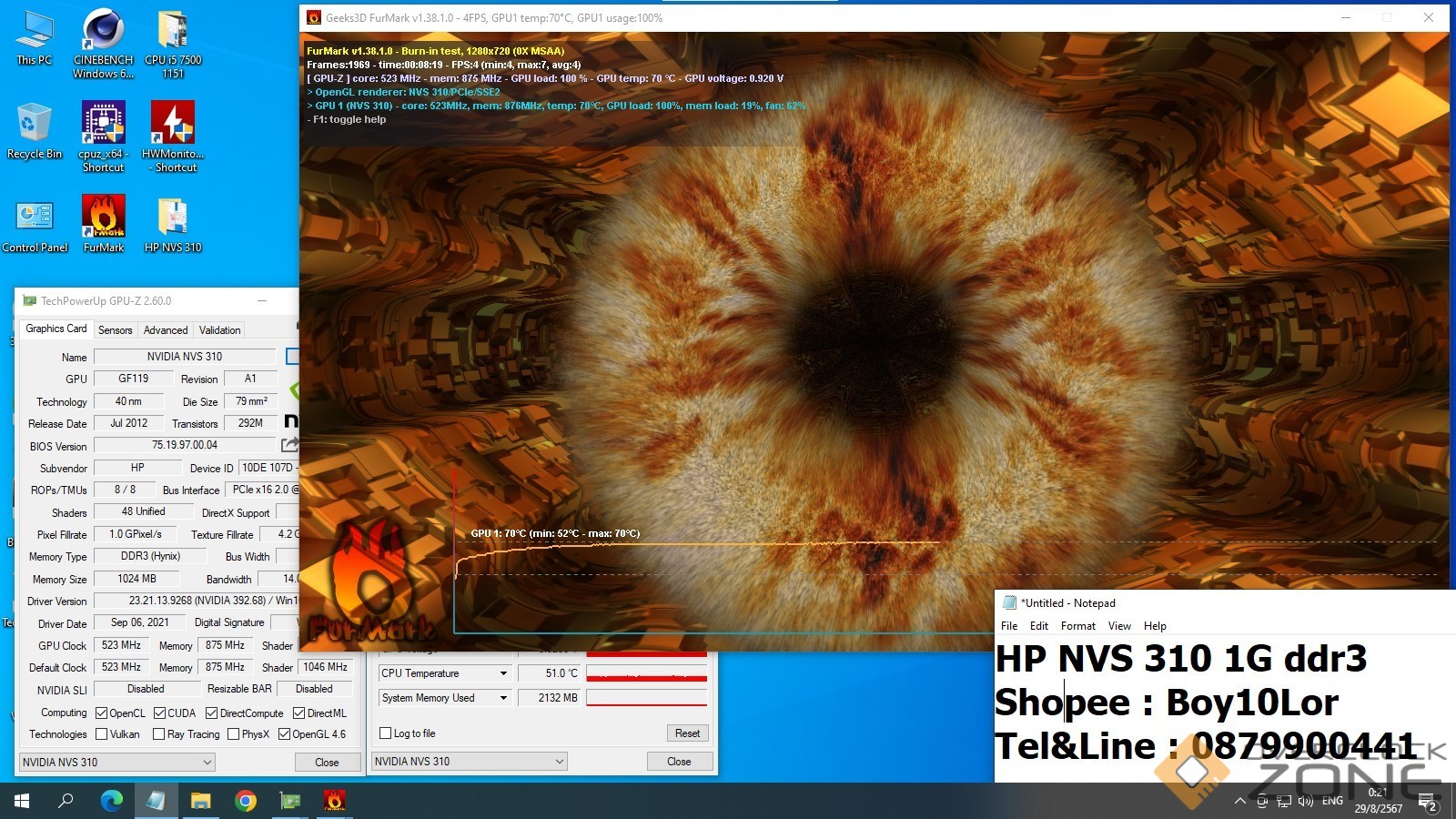Open the NVIDIA NVS 310 GPU selector
This screenshot has height=819, width=1456.
pos(116,762)
